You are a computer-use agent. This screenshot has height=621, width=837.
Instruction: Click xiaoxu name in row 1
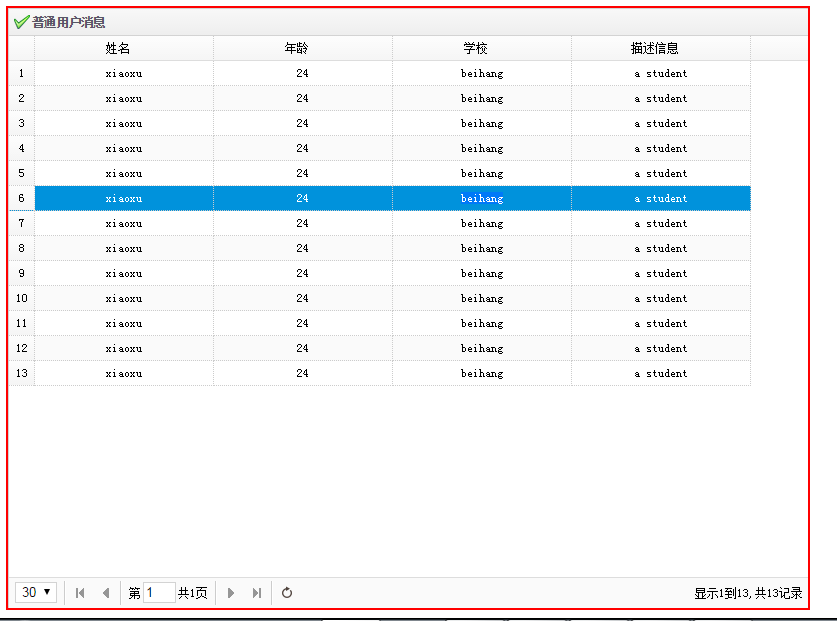tap(124, 73)
